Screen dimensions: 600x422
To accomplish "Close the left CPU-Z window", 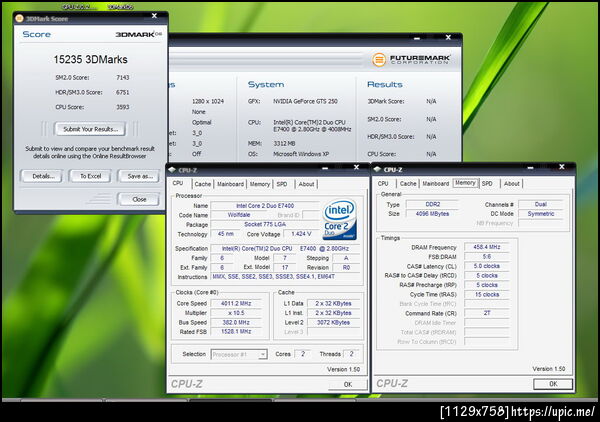I will (x=356, y=167).
